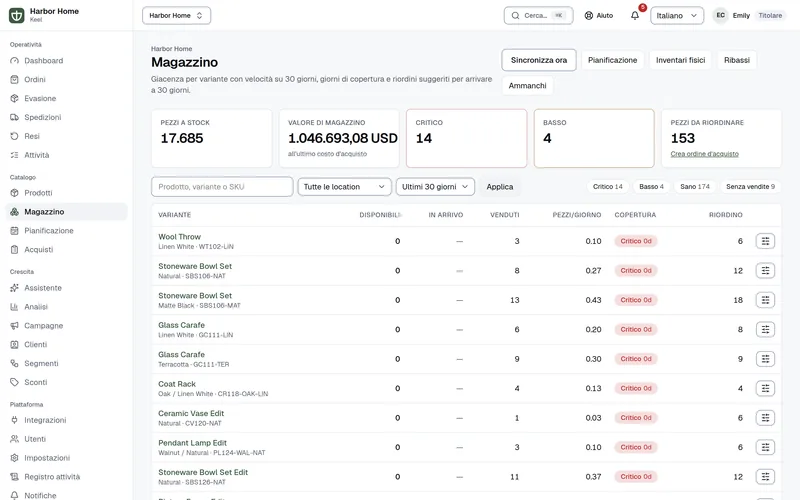Open the Italiano language dropdown
This screenshot has height=500, width=800.
[x=677, y=15]
